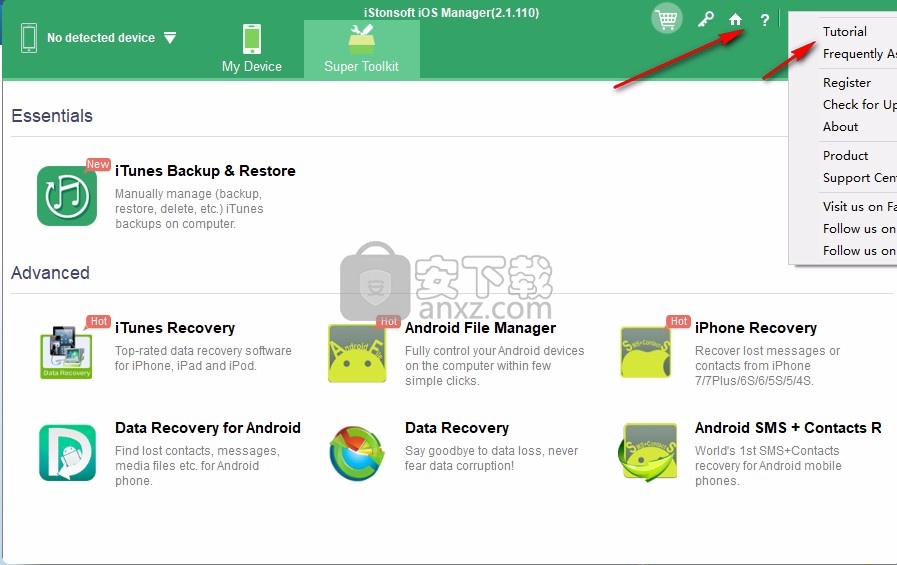Switch to the Super Toolkit tab

point(362,49)
